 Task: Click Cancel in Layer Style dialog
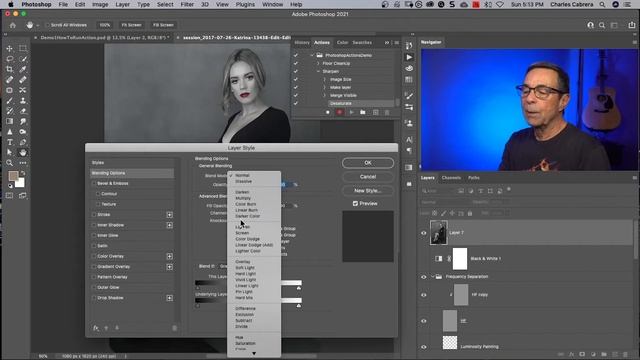(x=368, y=177)
